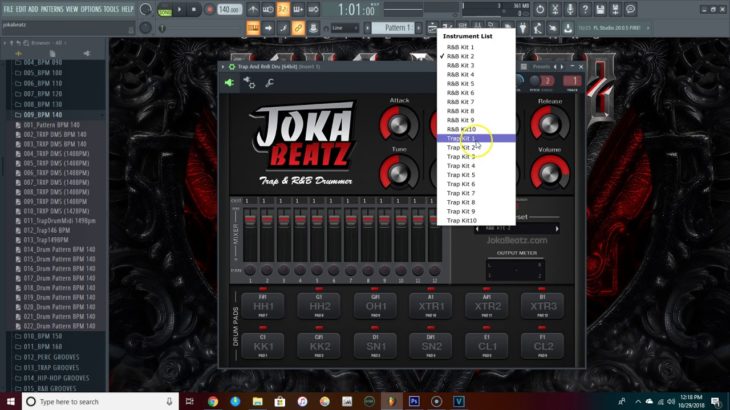Trigger the CL2 drum pad
The height and width of the screenshot is (410, 730).
[543, 346]
